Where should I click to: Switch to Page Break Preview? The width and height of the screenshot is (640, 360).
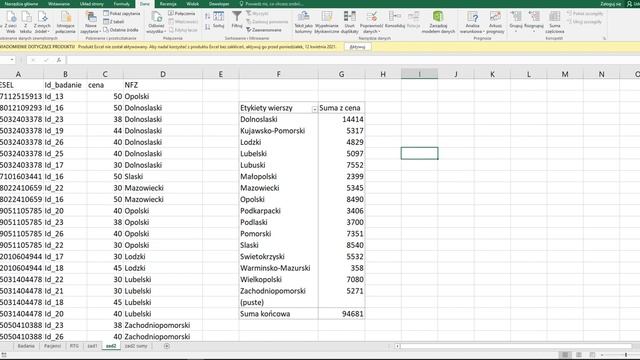(593, 355)
